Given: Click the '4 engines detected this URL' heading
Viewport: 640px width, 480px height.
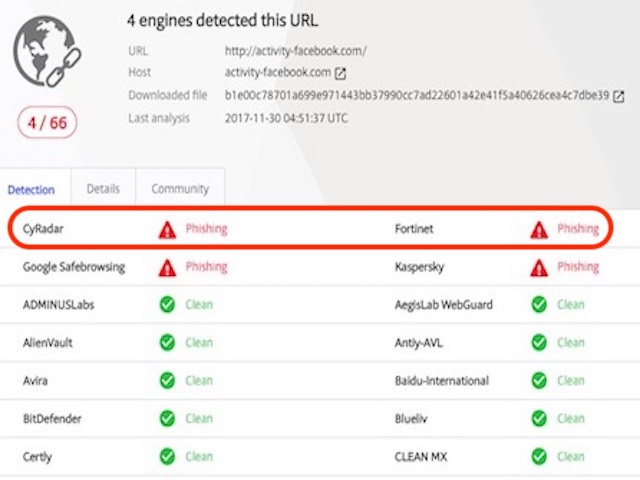Looking at the screenshot, I should pos(222,20).
